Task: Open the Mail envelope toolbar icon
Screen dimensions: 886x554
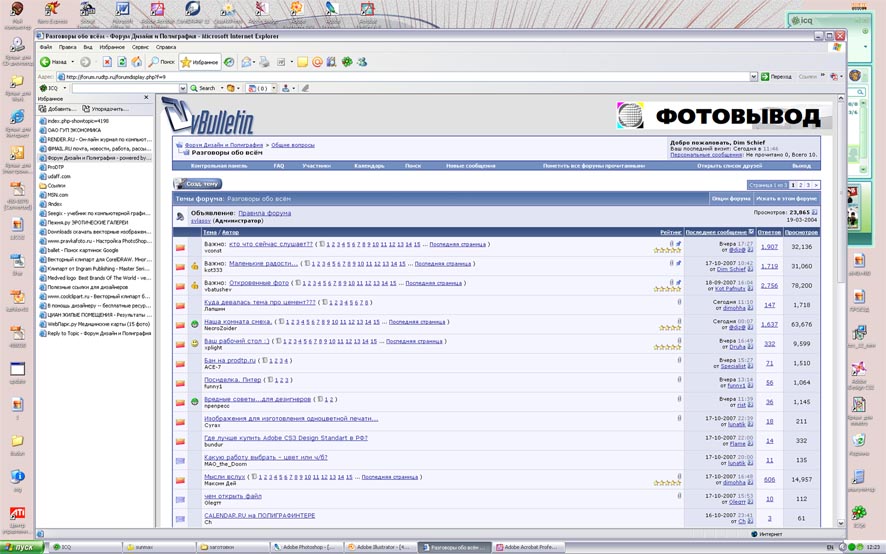Action: tap(246, 62)
